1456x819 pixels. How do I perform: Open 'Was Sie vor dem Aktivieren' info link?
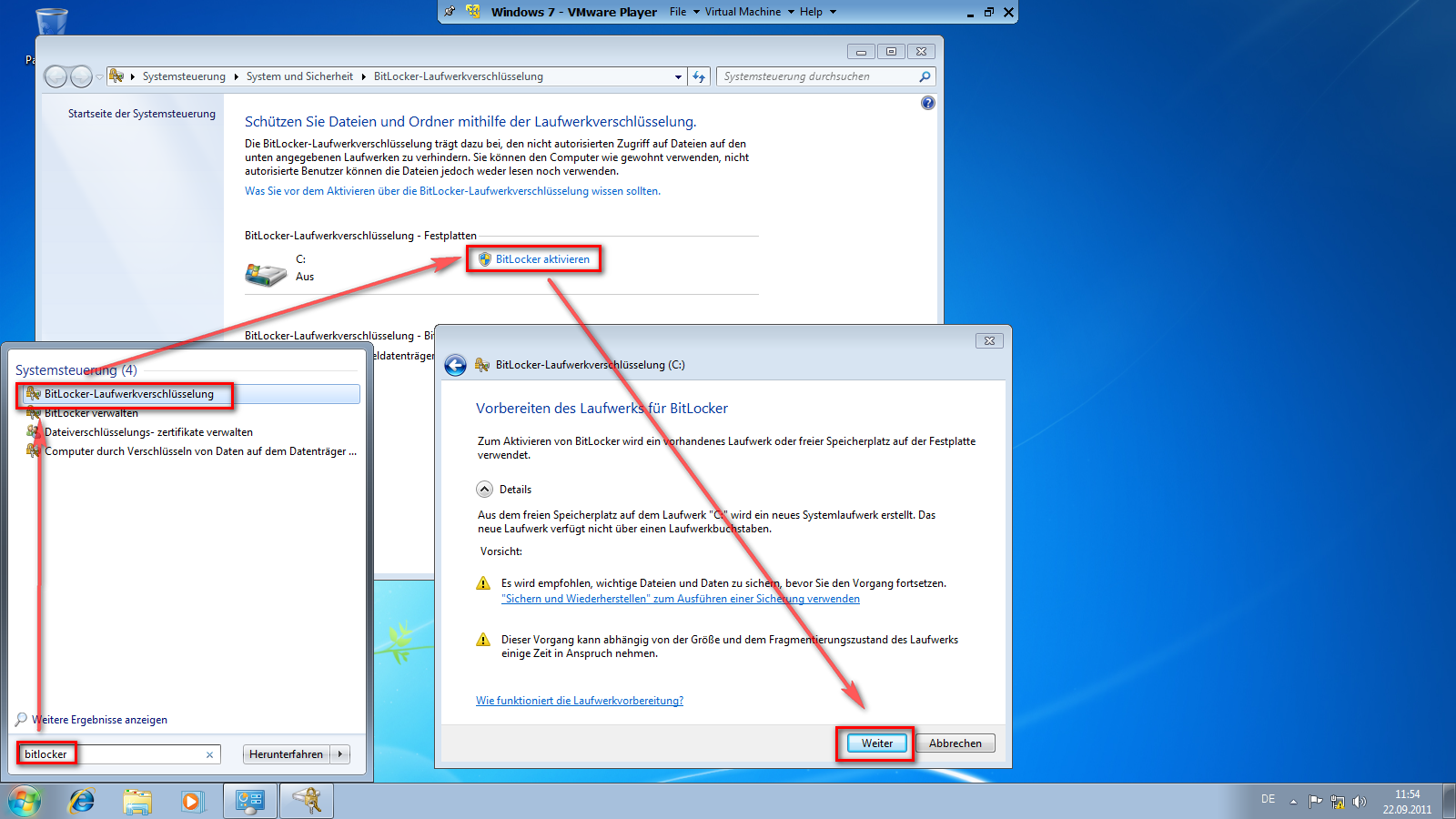[452, 191]
